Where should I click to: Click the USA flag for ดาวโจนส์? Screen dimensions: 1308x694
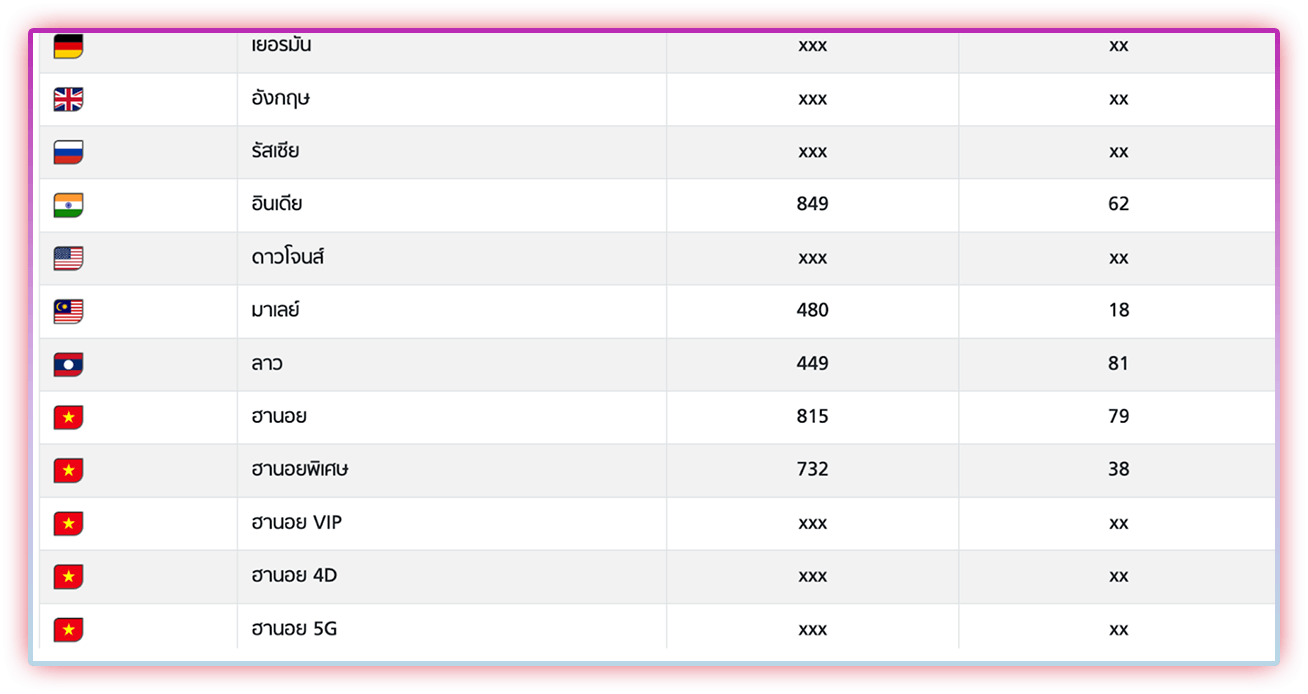[x=68, y=258]
